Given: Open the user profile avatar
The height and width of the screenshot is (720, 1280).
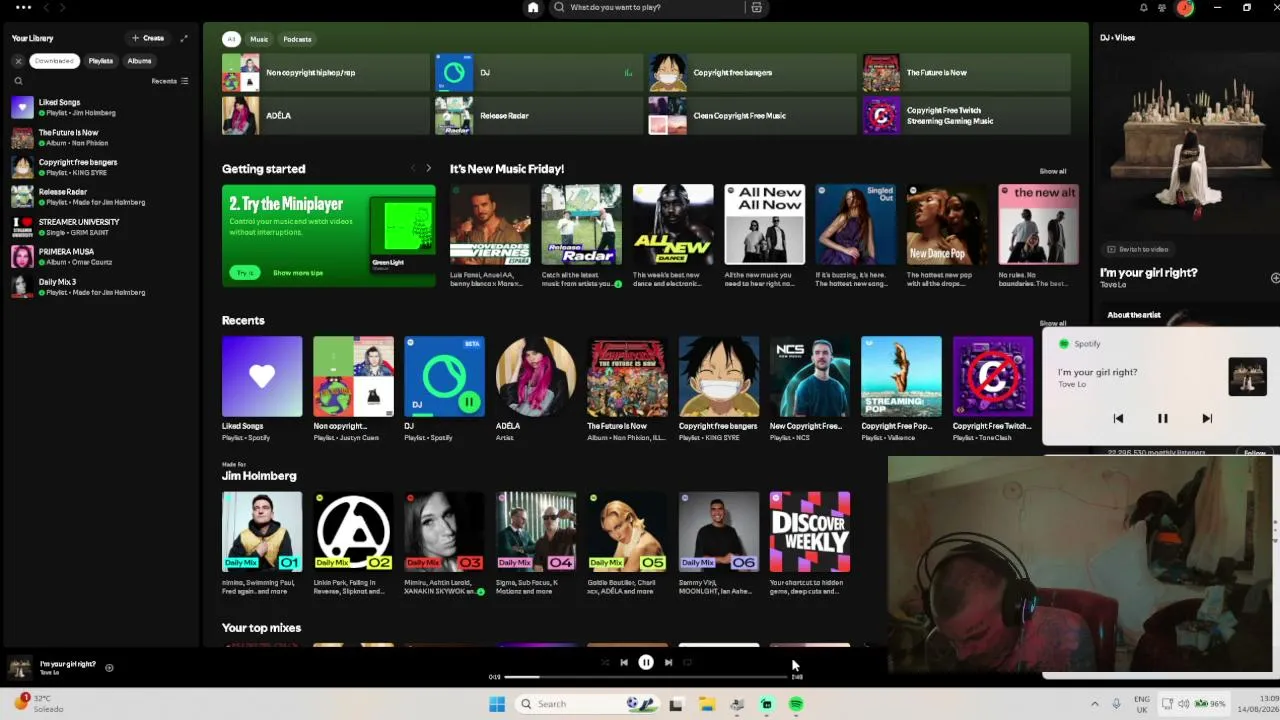Looking at the screenshot, I should coord(1185,8).
